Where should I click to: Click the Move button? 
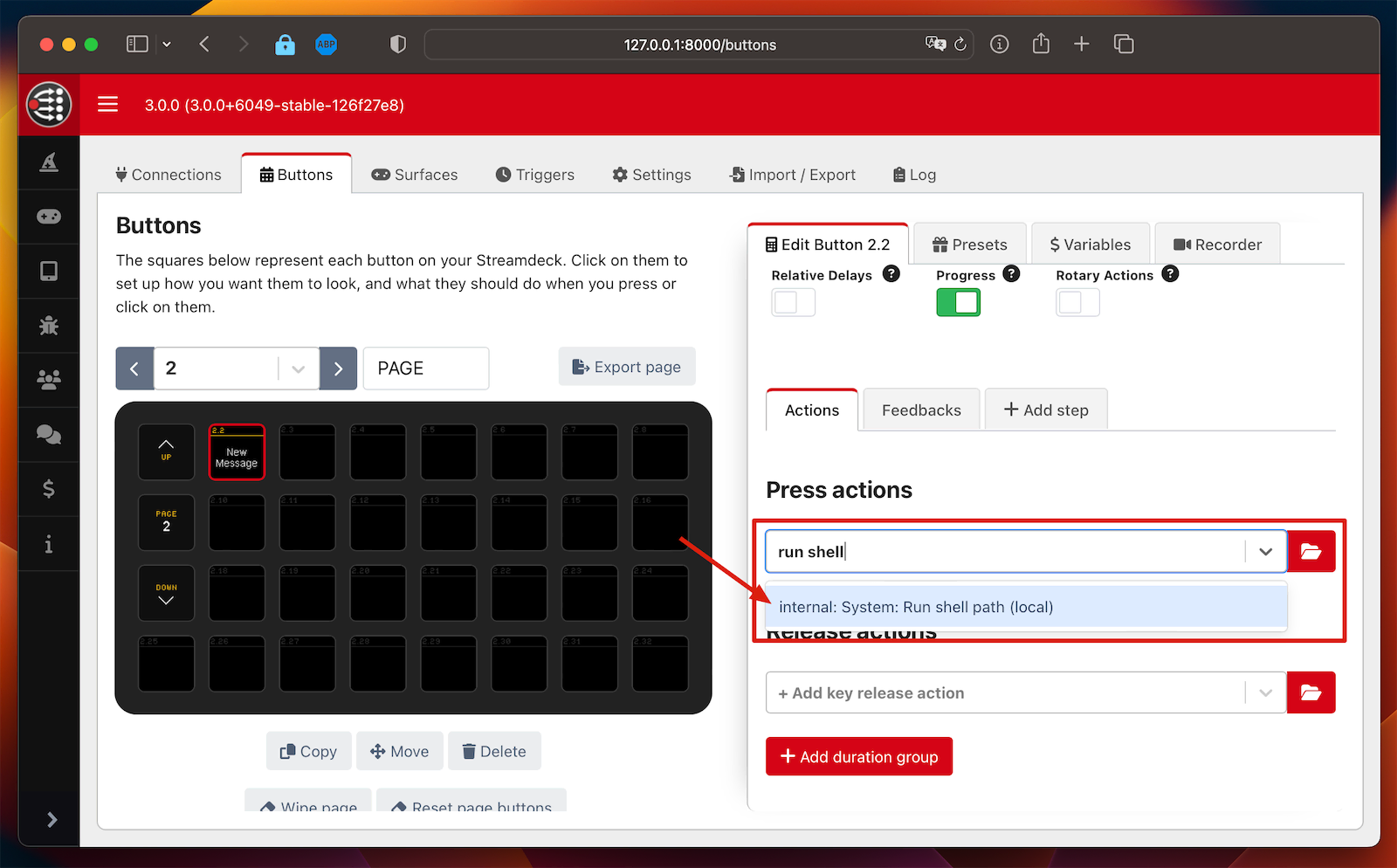[399, 751]
